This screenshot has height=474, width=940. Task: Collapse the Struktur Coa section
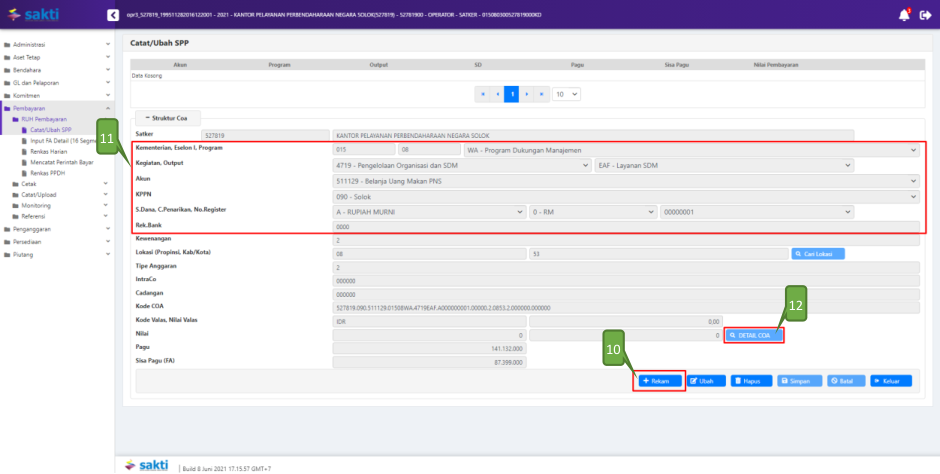tap(162, 117)
